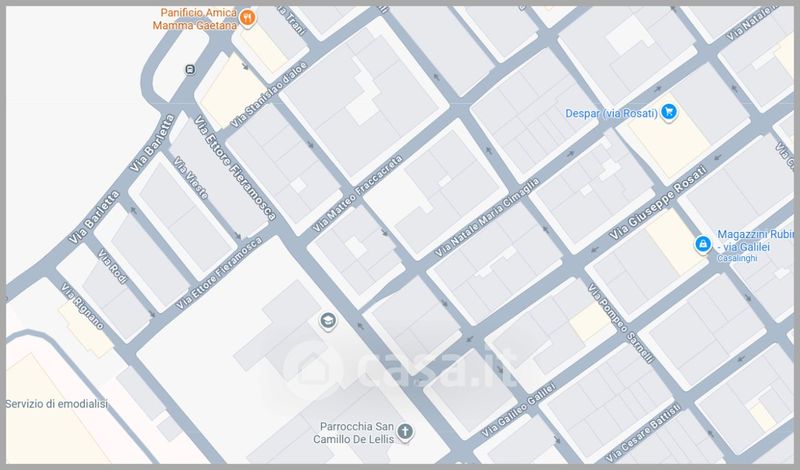Click the bus stop icon on the map
The image size is (800, 470).
pos(190,69)
